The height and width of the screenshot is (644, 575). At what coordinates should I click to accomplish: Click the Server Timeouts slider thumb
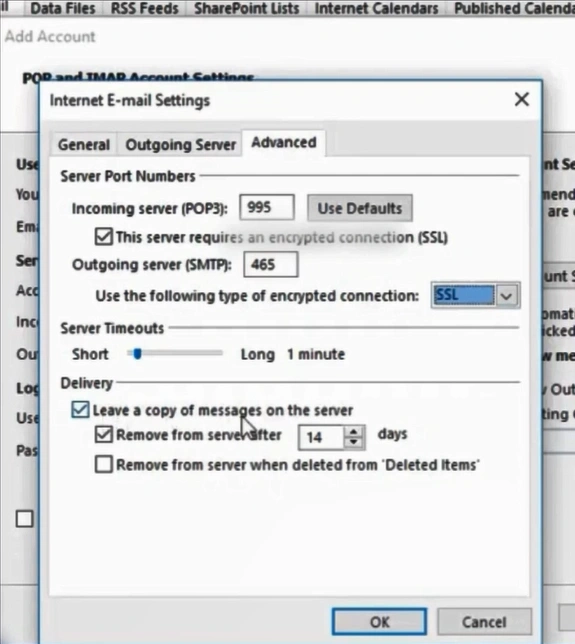(x=137, y=353)
